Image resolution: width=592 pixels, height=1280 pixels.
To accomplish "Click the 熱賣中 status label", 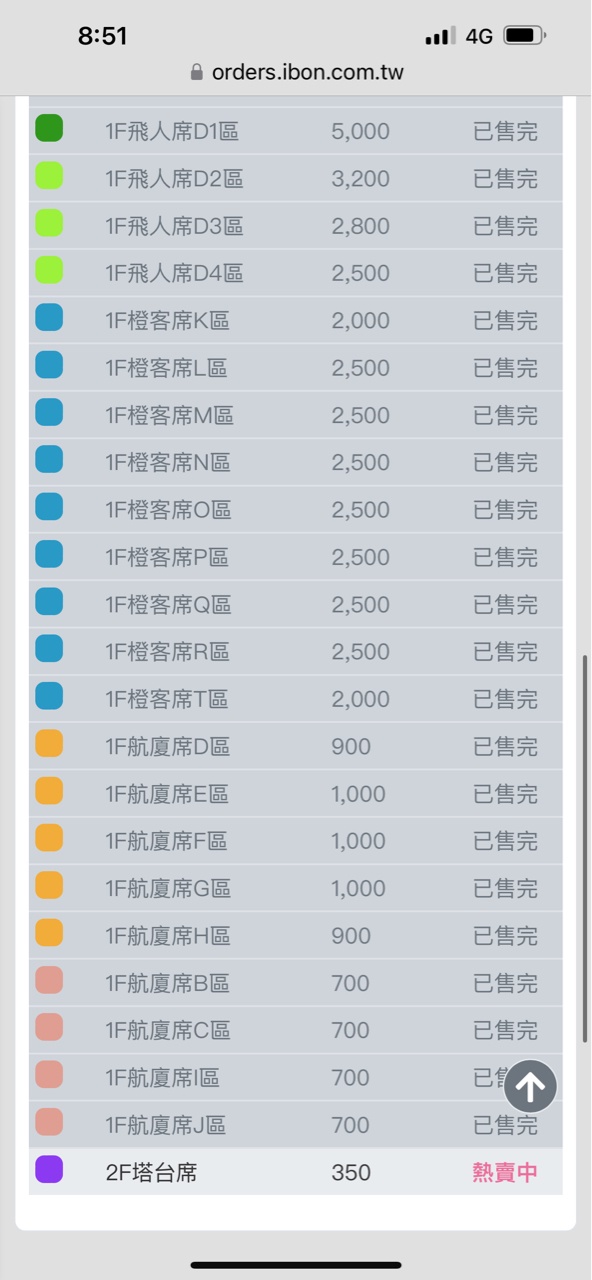I will pyautogui.click(x=505, y=1172).
